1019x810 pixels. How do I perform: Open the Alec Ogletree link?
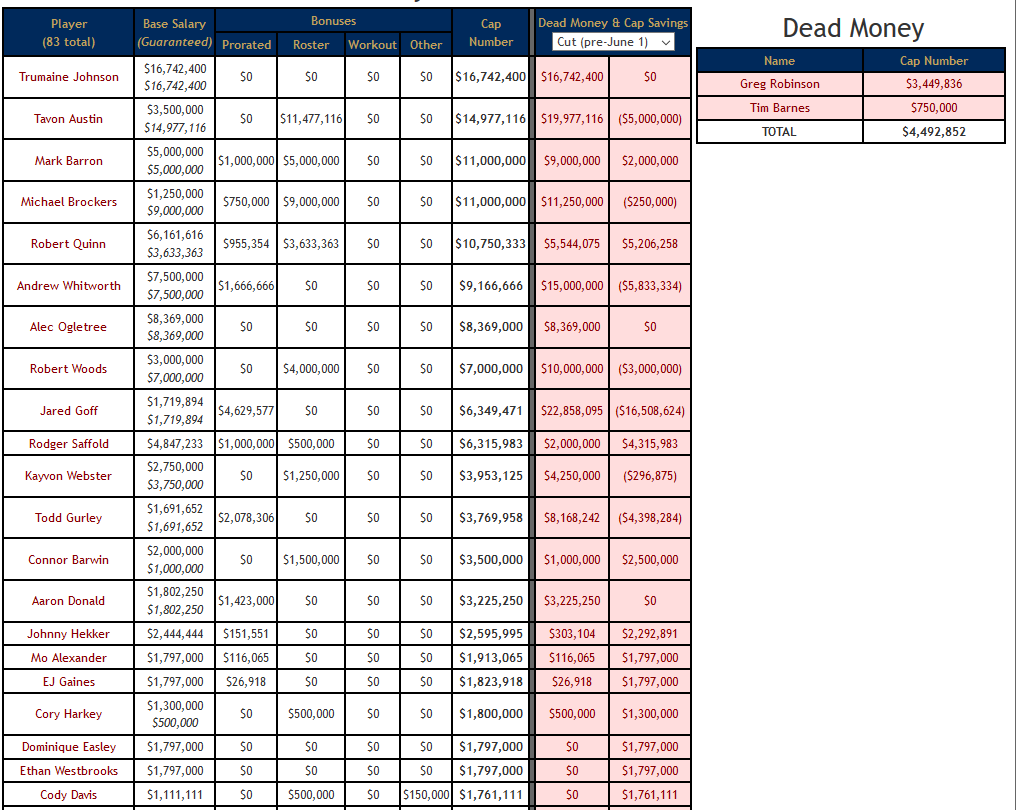(x=69, y=327)
